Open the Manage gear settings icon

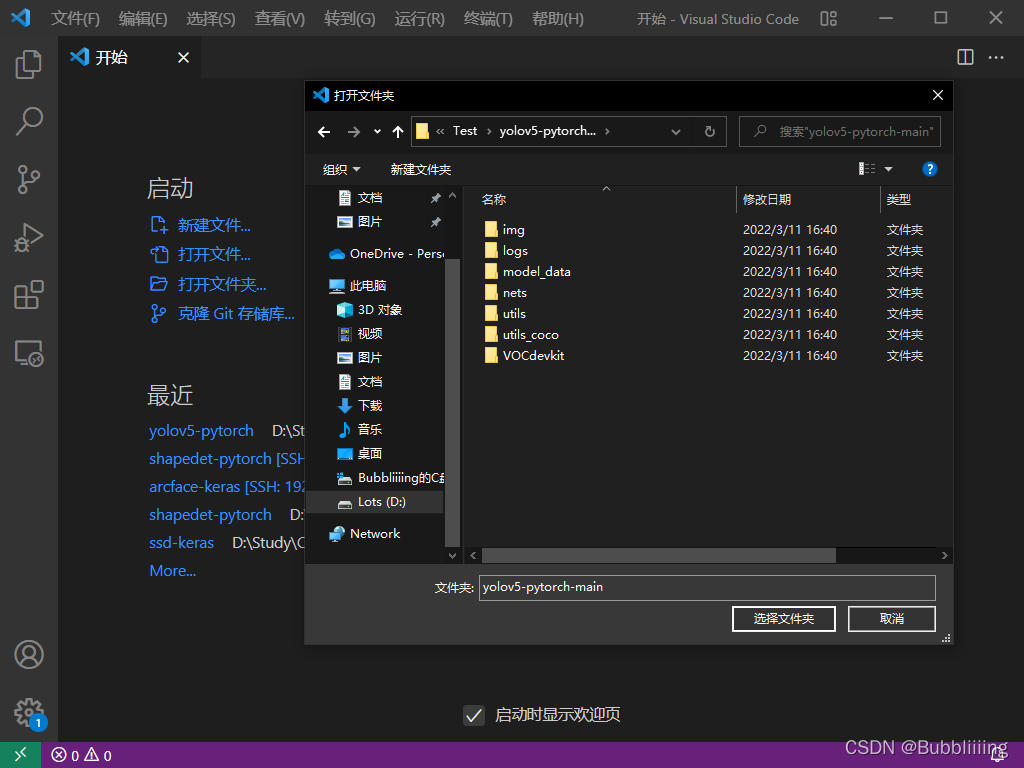pos(29,712)
